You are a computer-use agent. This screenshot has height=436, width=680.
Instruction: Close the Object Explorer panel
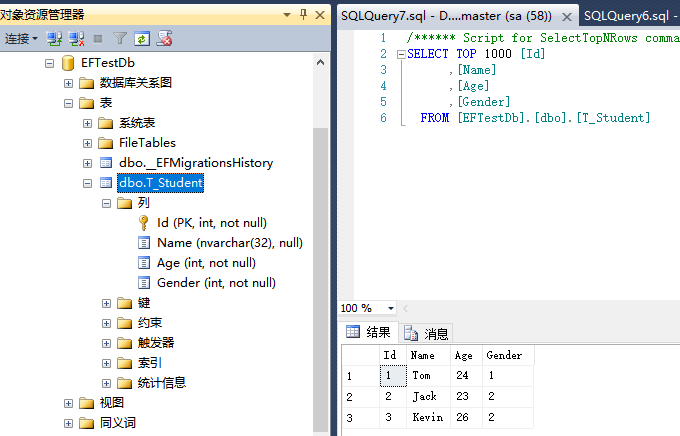(320, 15)
